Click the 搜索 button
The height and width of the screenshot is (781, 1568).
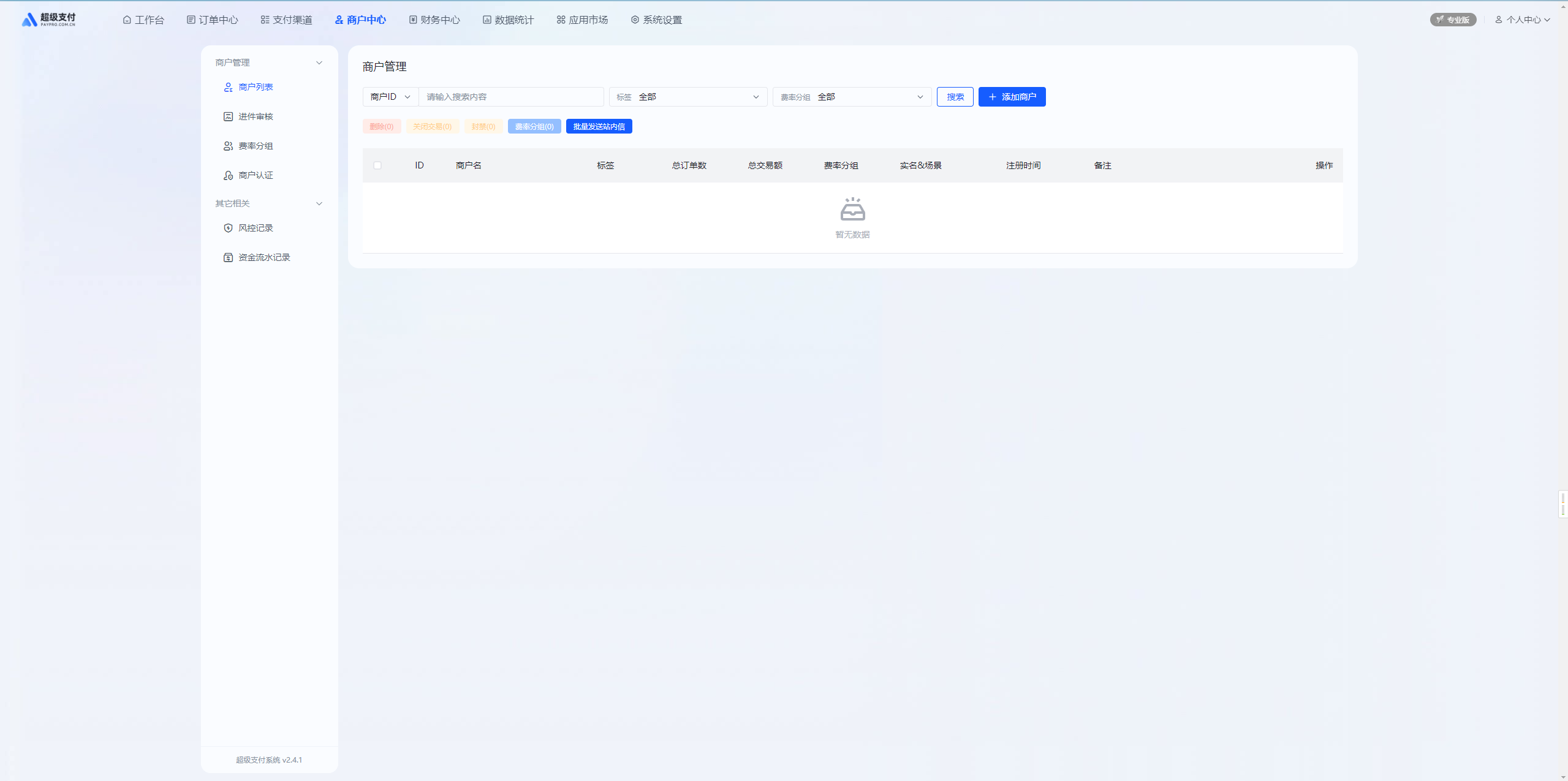pyautogui.click(x=955, y=97)
